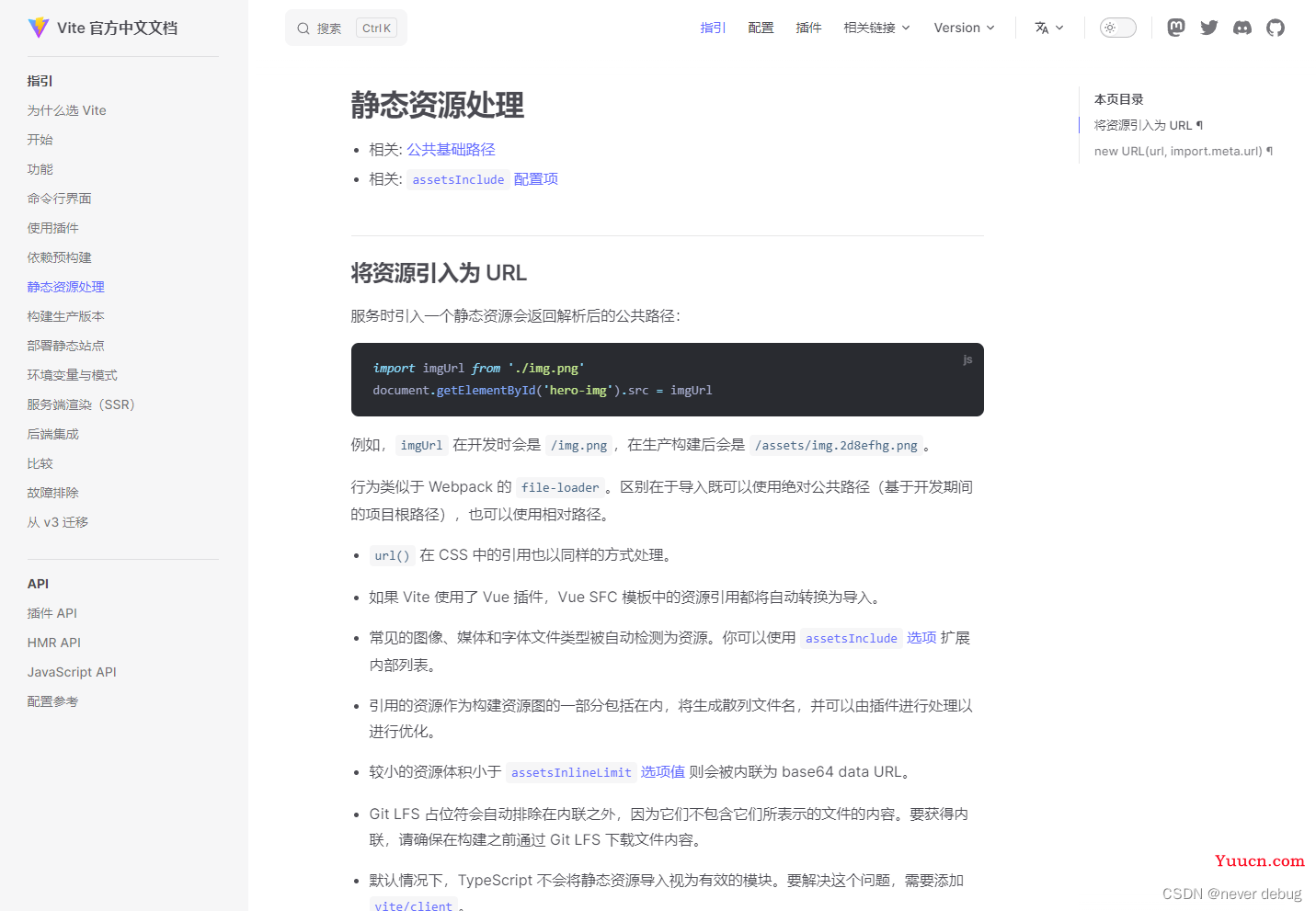Open the Mastodon social link
1316x911 pixels.
[x=1176, y=28]
